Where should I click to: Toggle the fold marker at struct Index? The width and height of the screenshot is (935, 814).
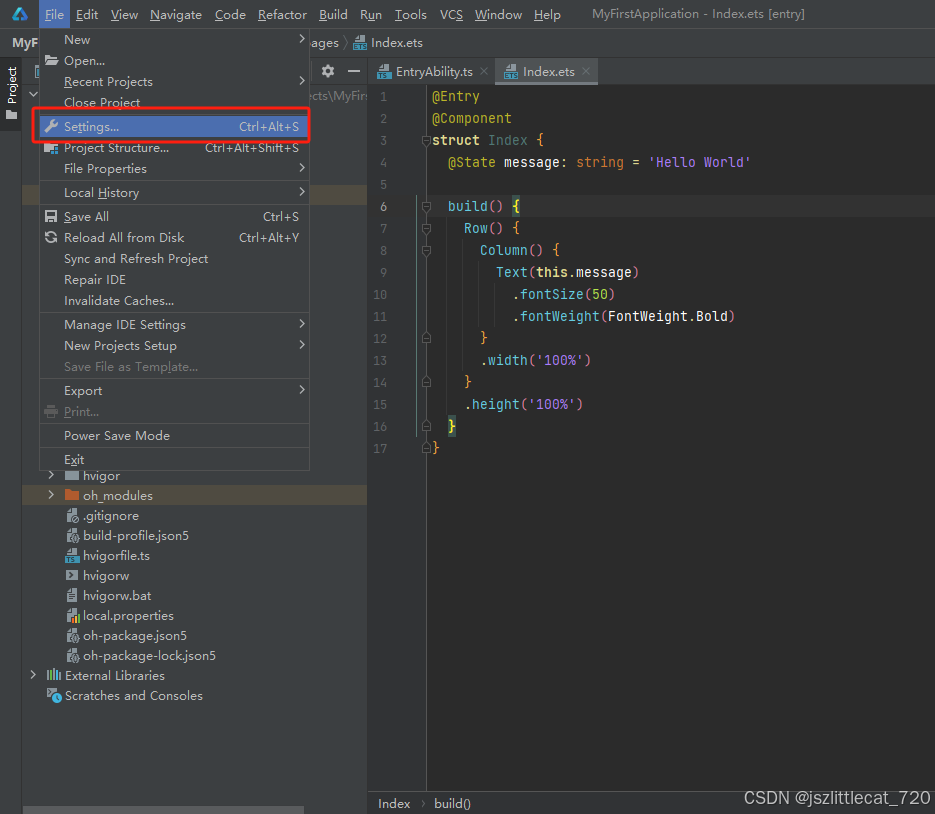click(x=426, y=141)
